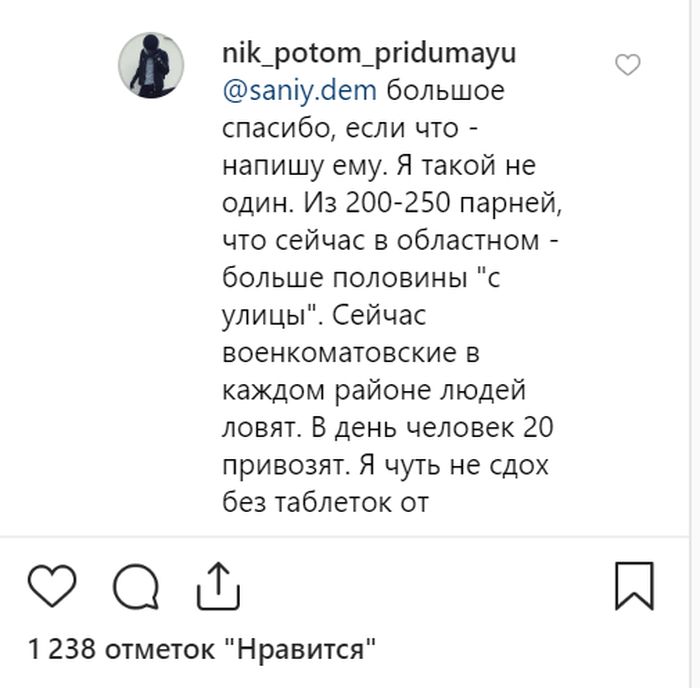This screenshot has height=688, width=700.
Task: Like the post with the large heart icon
Action: click(51, 586)
